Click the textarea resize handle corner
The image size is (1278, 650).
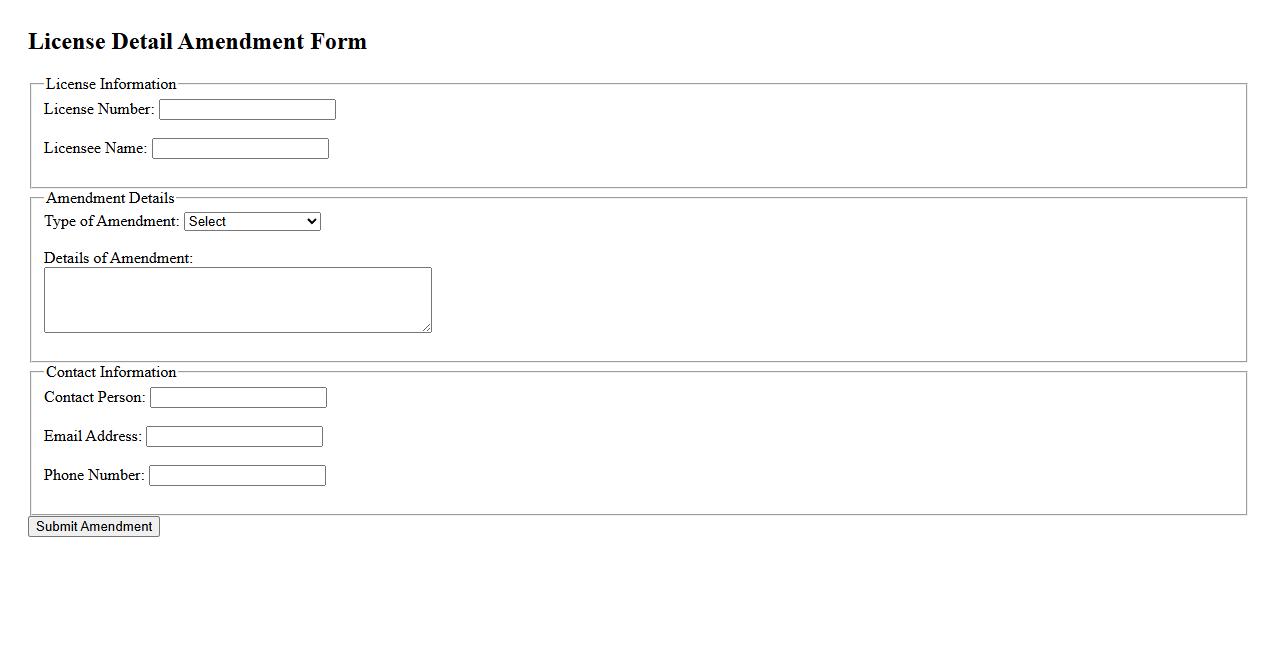427,328
